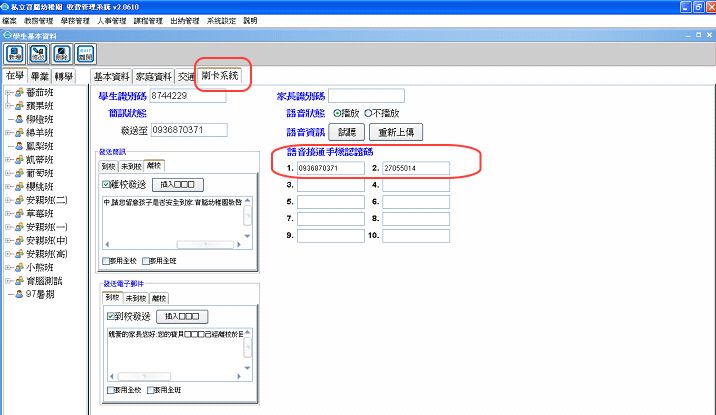Switch to the 家庭資料 tab
The height and width of the screenshot is (415, 716).
click(x=154, y=76)
